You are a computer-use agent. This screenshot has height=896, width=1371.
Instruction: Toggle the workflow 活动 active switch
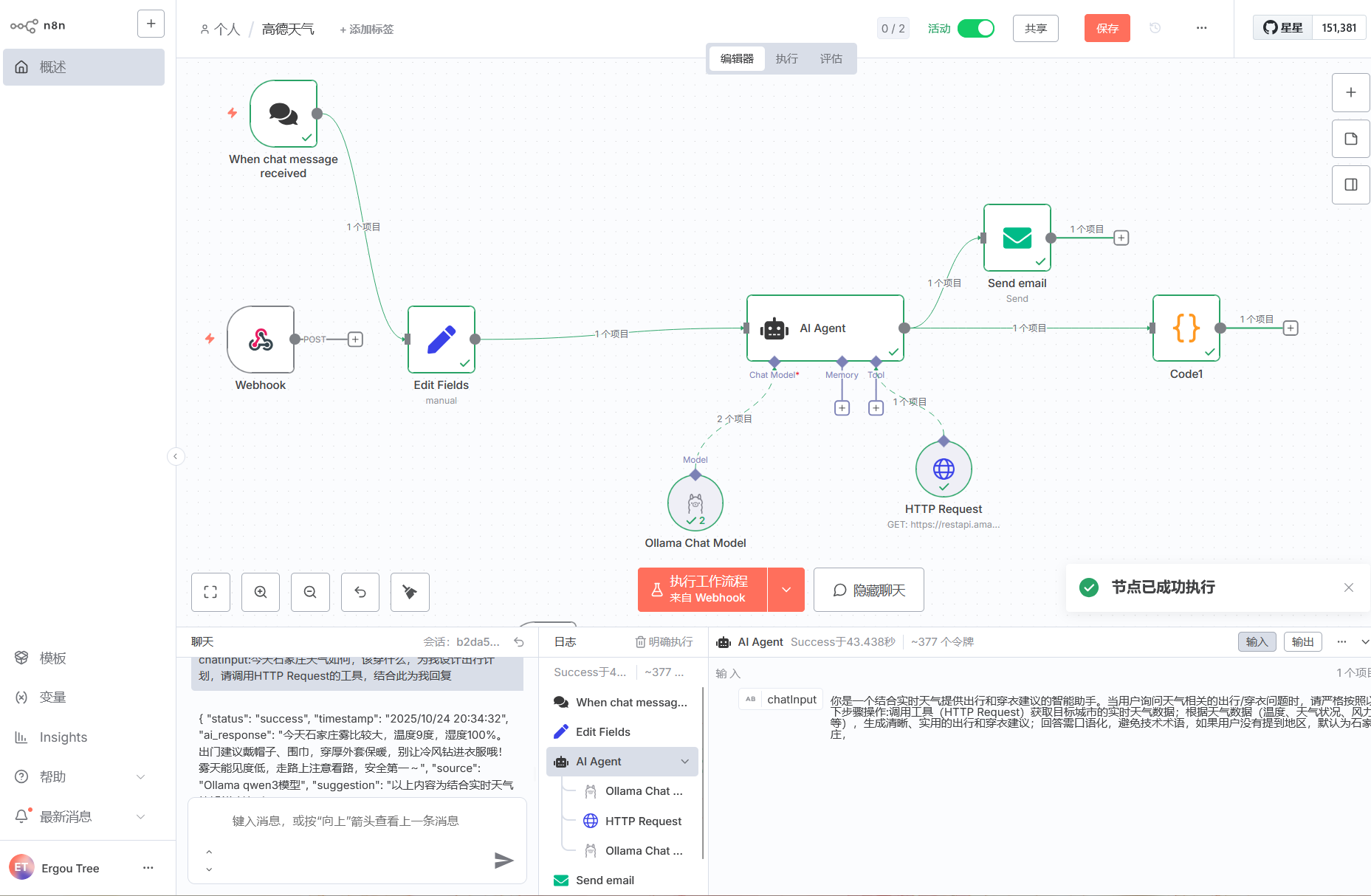(975, 28)
